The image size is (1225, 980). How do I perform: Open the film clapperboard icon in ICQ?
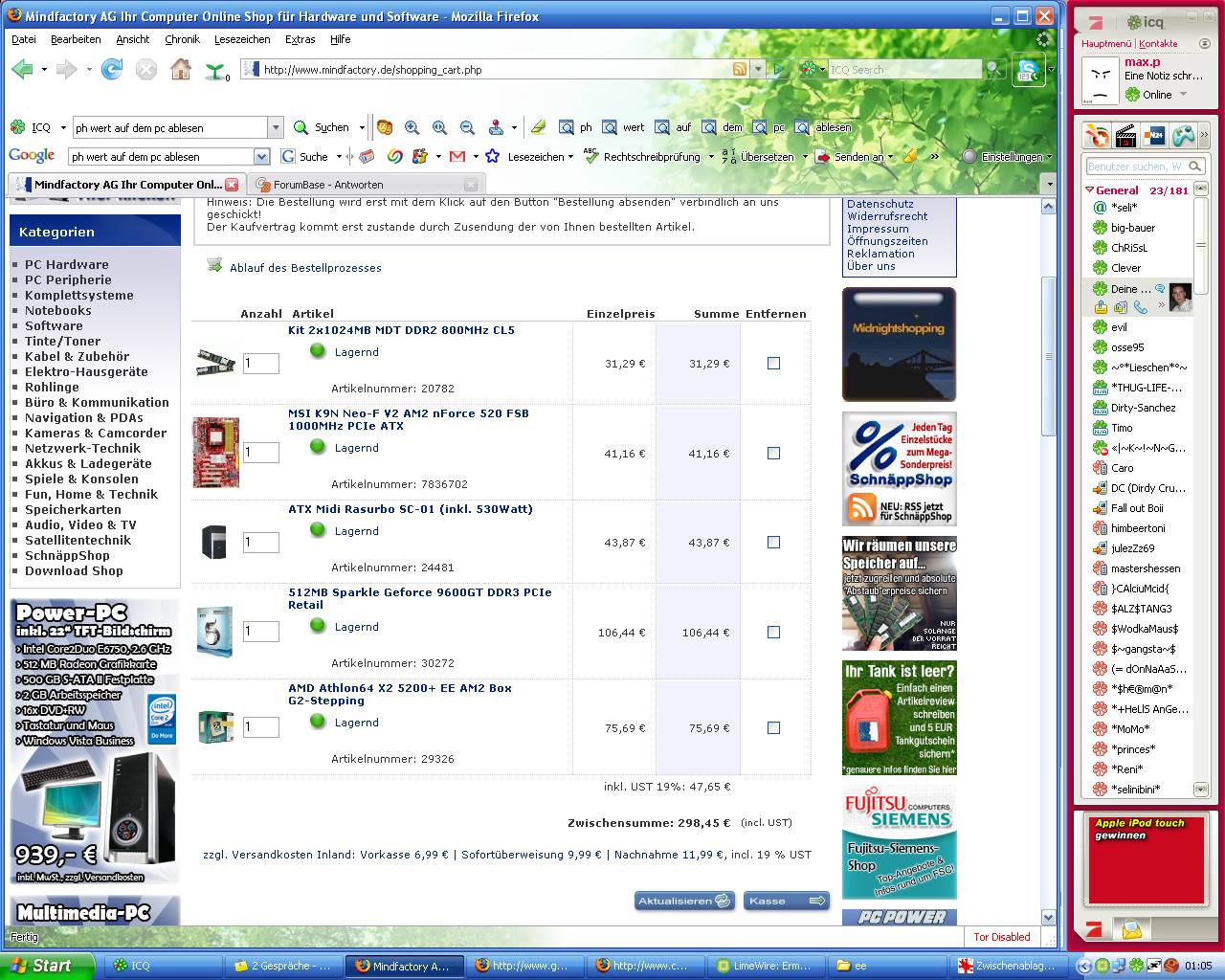click(x=1125, y=135)
